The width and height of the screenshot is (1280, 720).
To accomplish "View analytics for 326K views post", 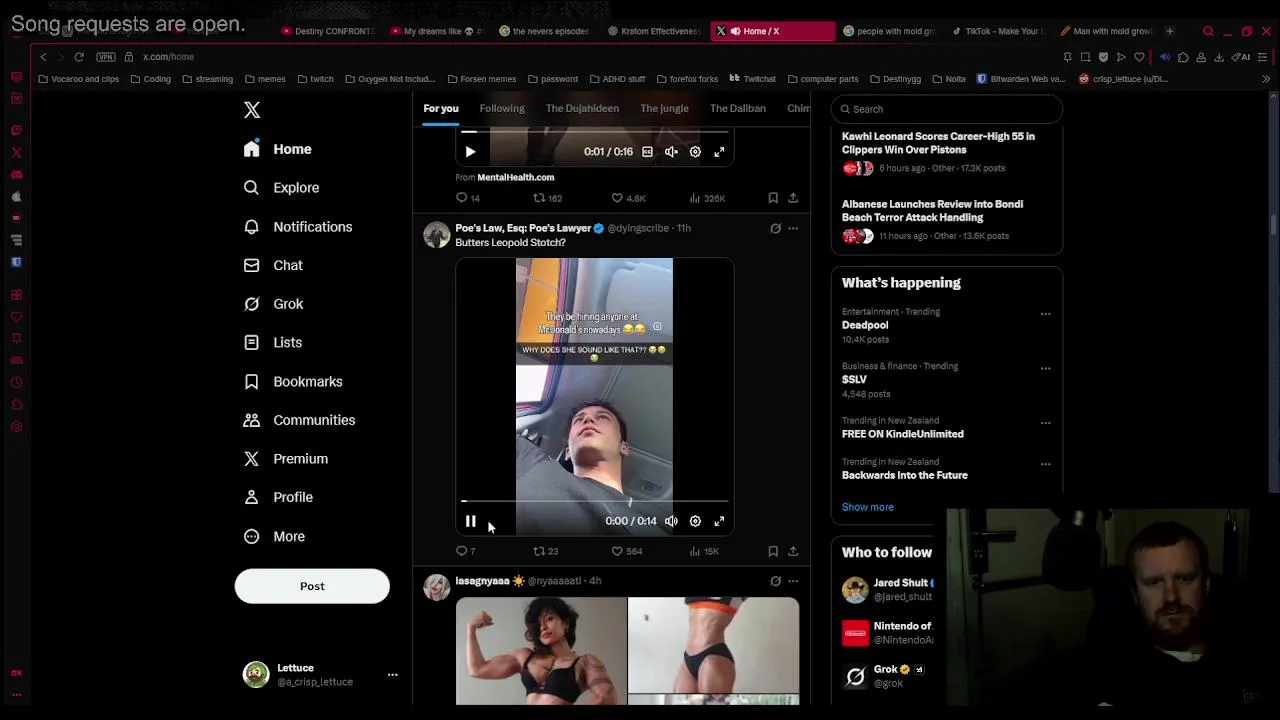I will (707, 198).
